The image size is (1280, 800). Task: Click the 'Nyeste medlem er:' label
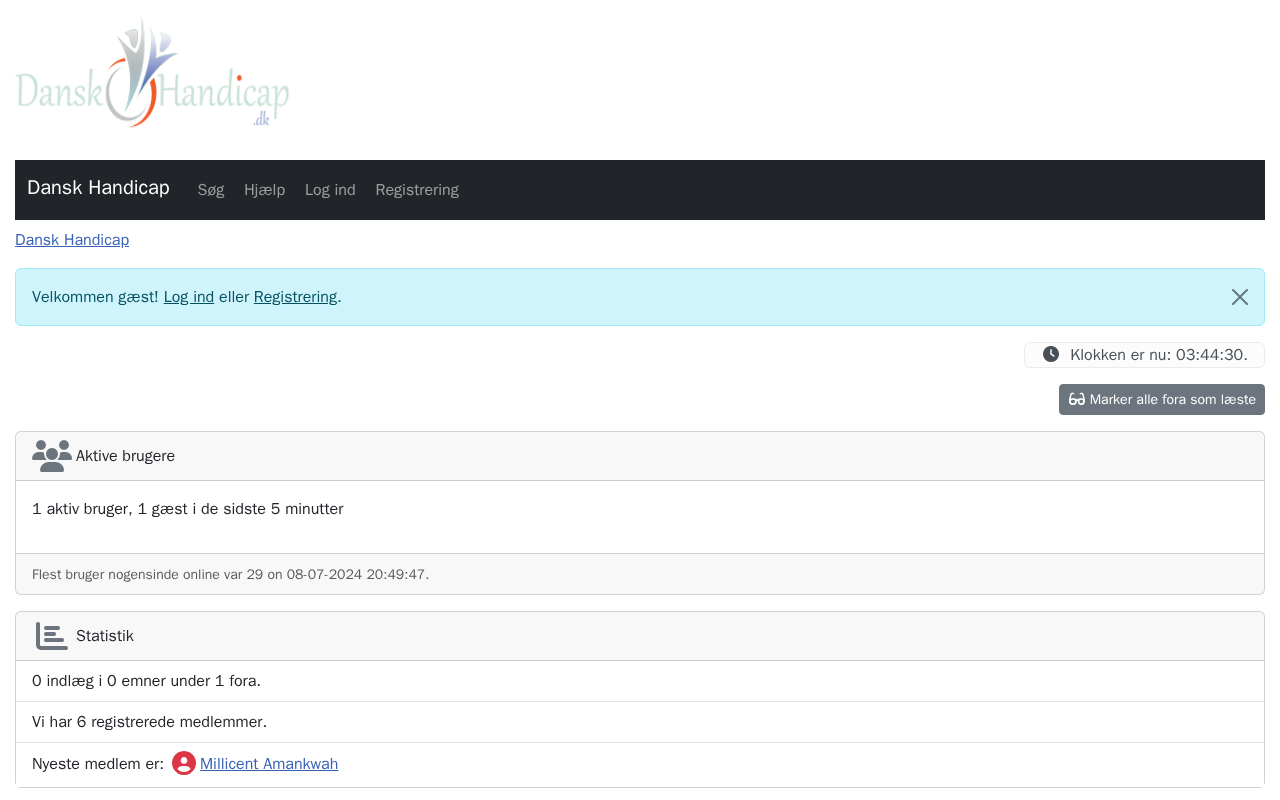pos(98,764)
